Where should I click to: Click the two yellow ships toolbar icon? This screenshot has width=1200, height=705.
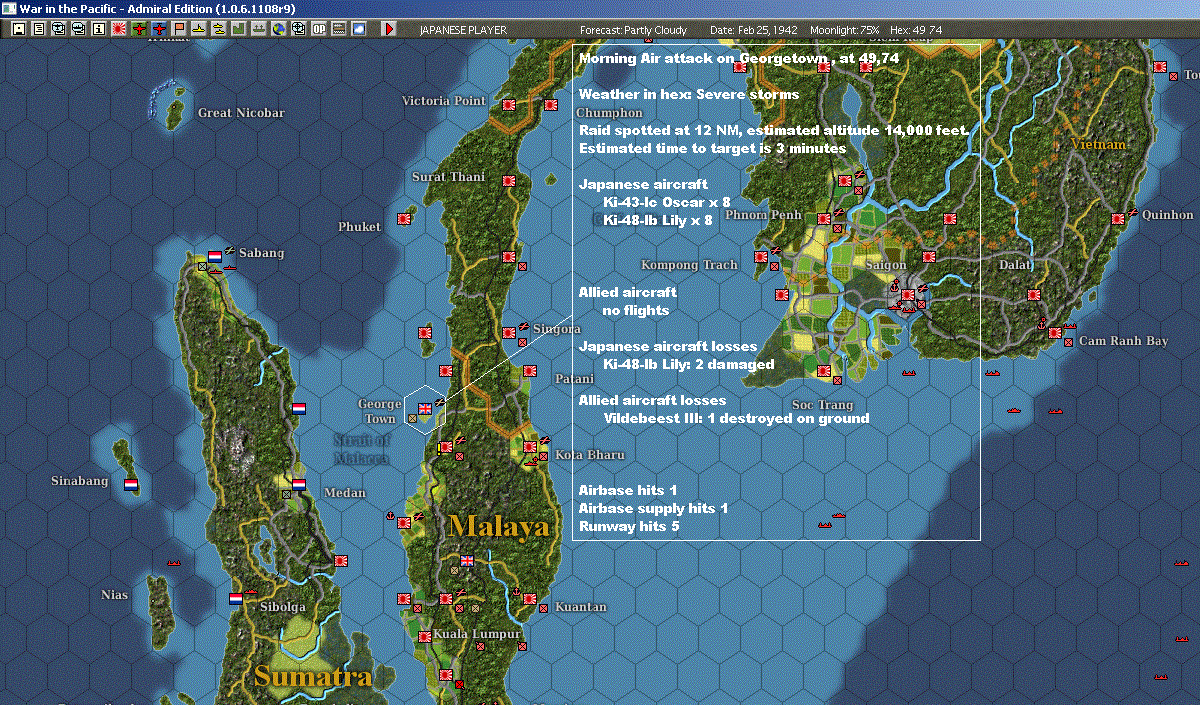pos(218,29)
